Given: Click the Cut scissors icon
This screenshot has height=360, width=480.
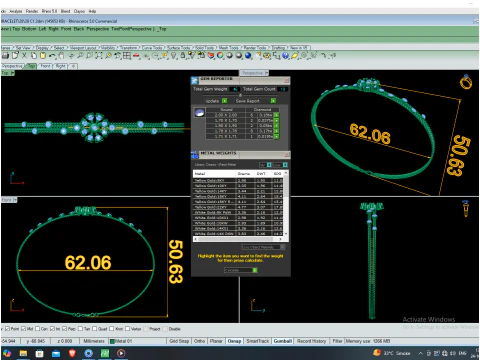Looking at the screenshot, I should [x=24, y=56].
